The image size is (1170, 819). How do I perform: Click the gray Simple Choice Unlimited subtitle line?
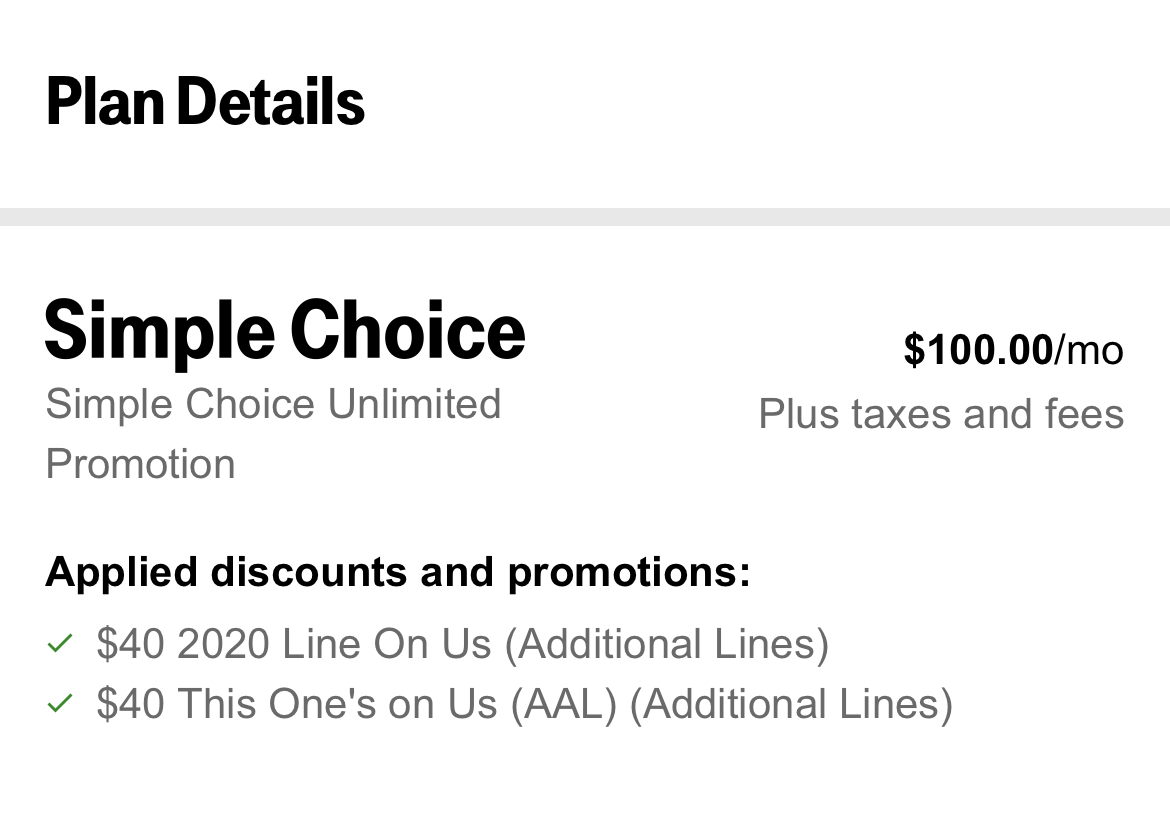point(273,404)
